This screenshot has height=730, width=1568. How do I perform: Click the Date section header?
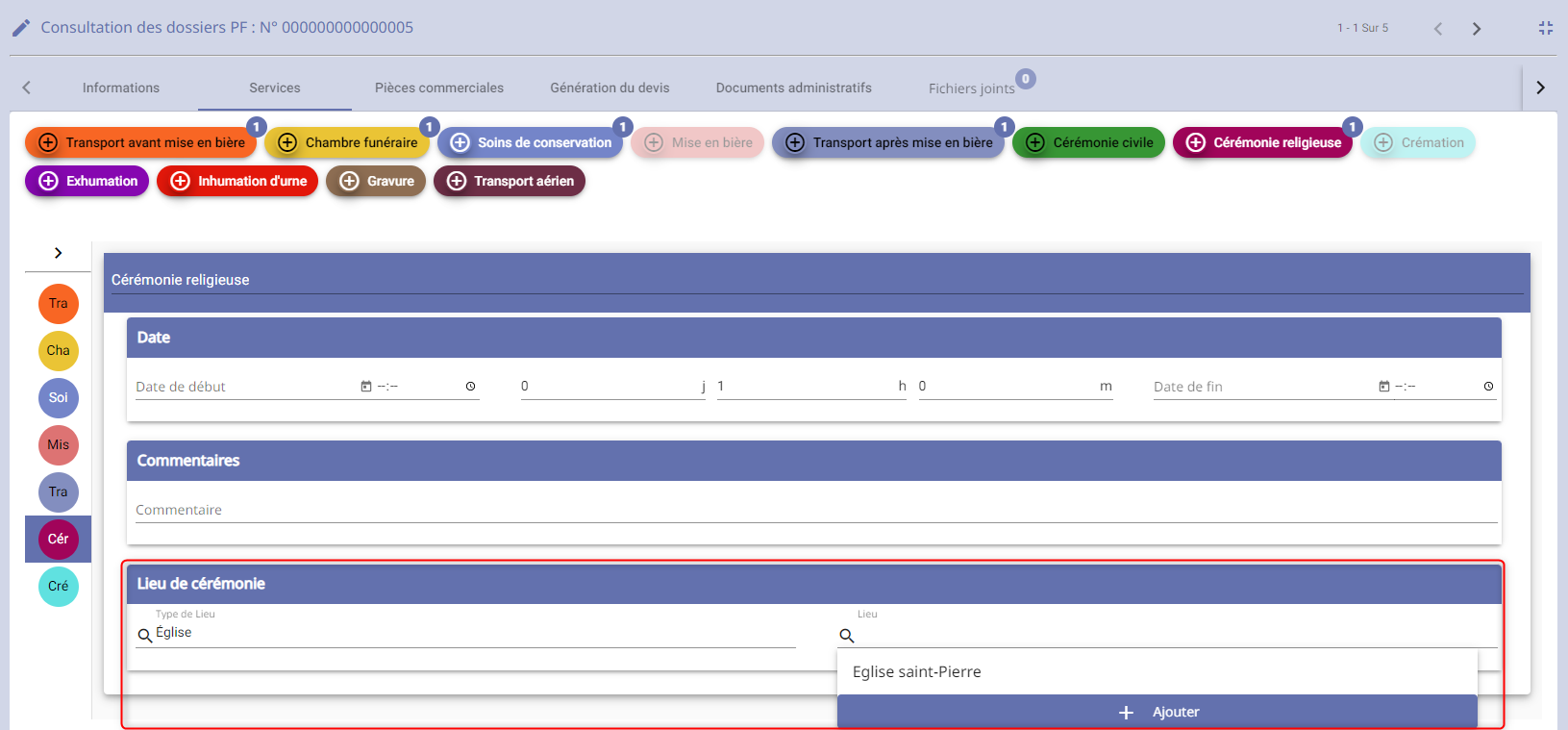[x=814, y=338]
